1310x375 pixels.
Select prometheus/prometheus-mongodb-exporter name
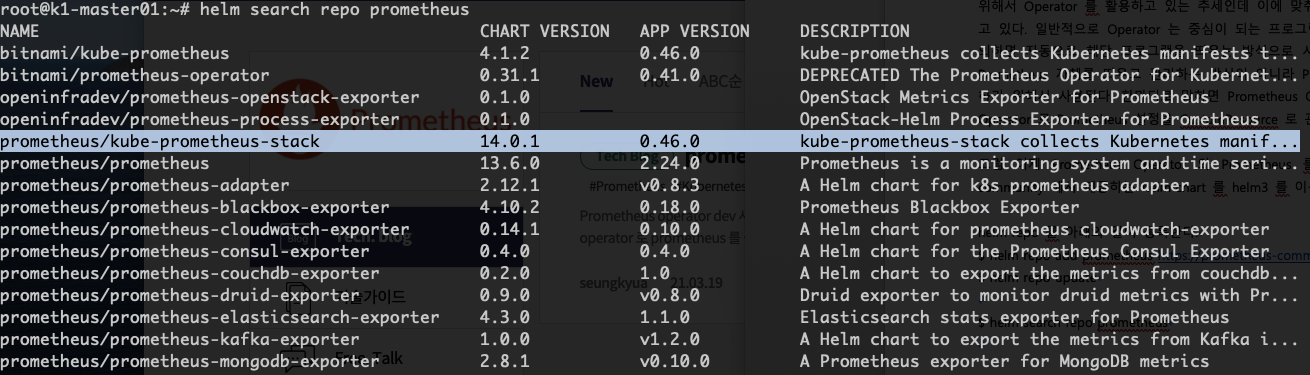(190, 361)
